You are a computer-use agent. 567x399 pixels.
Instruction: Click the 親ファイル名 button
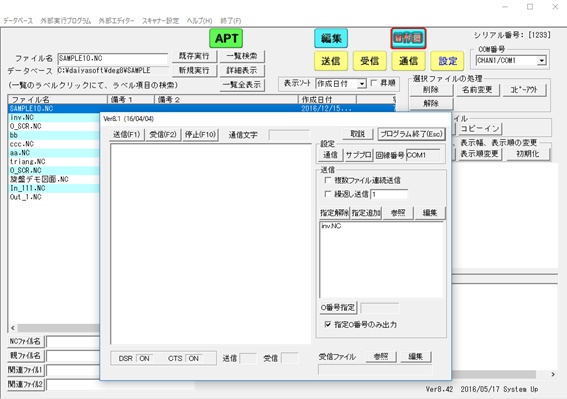pyautogui.click(x=25, y=355)
